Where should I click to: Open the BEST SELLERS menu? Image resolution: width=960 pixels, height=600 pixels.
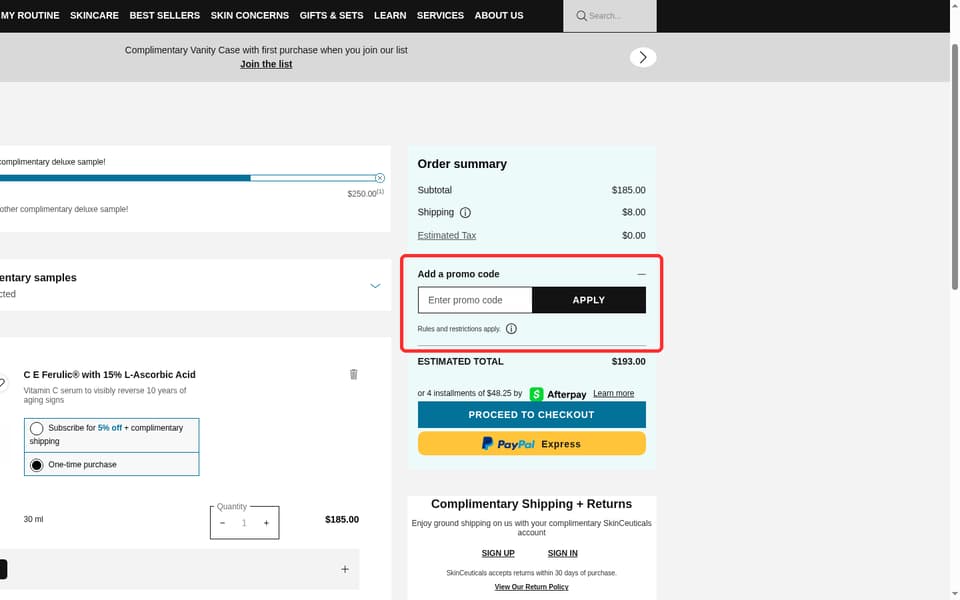click(165, 15)
